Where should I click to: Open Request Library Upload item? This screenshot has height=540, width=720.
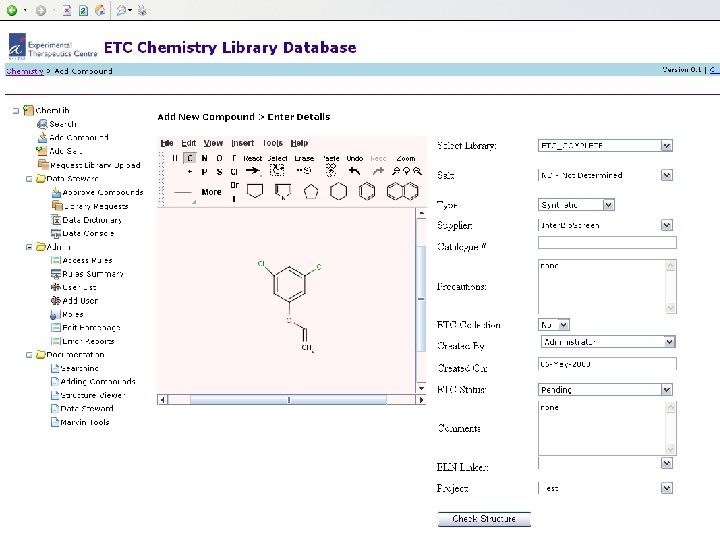click(x=95, y=165)
